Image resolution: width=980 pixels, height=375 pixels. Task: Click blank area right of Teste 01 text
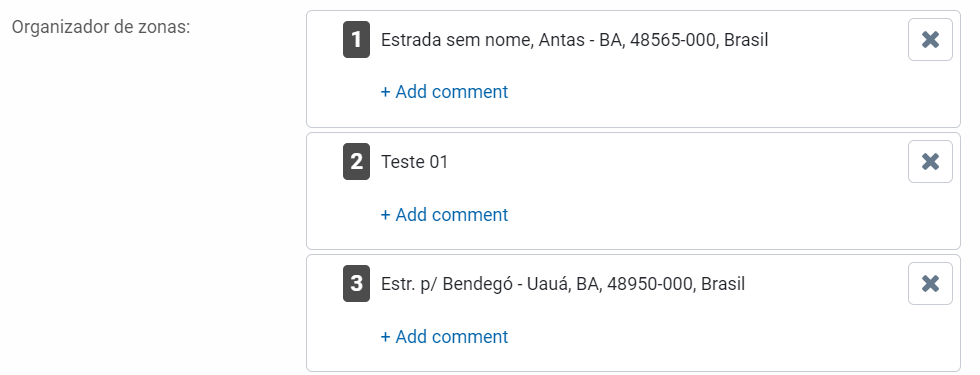pos(675,162)
